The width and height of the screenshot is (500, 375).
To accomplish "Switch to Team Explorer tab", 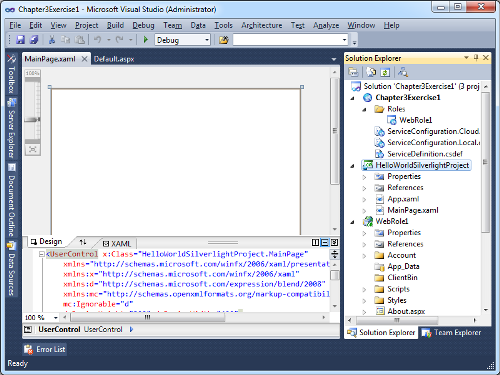I will (x=452, y=333).
